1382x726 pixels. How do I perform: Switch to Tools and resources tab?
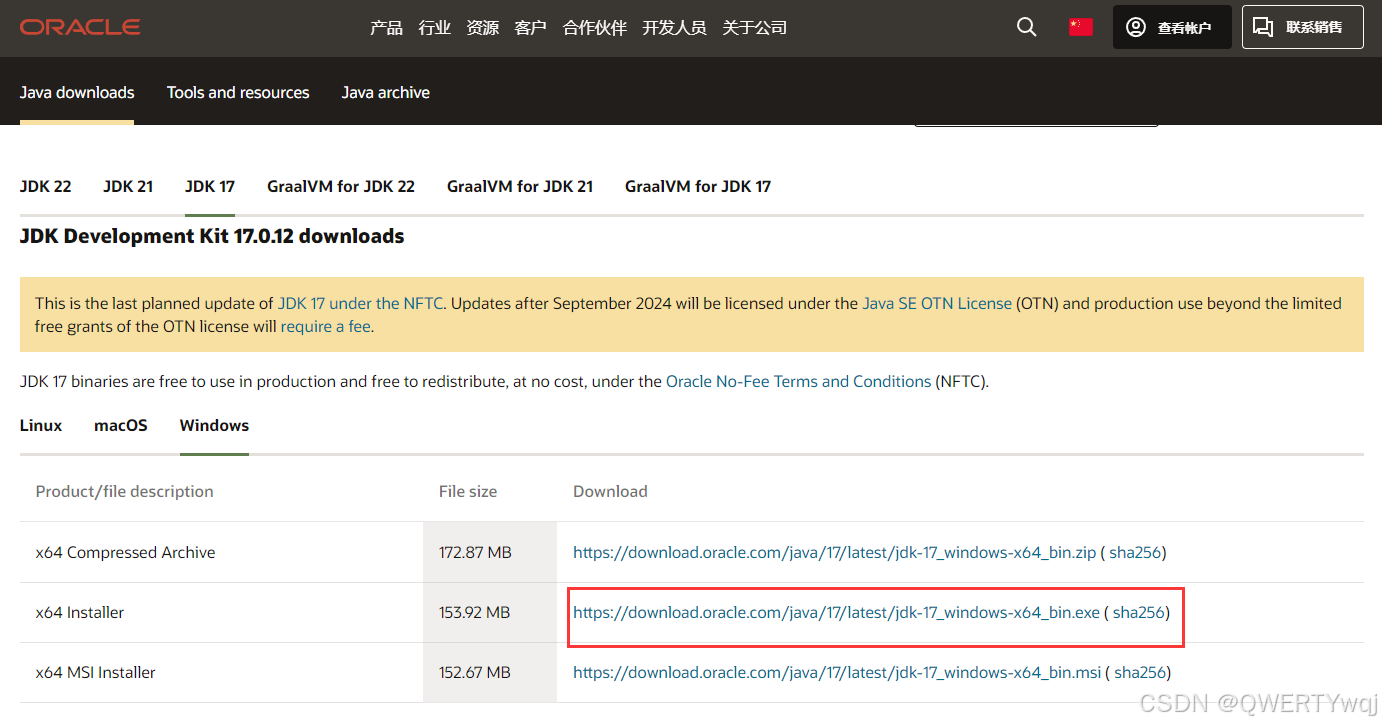click(238, 92)
